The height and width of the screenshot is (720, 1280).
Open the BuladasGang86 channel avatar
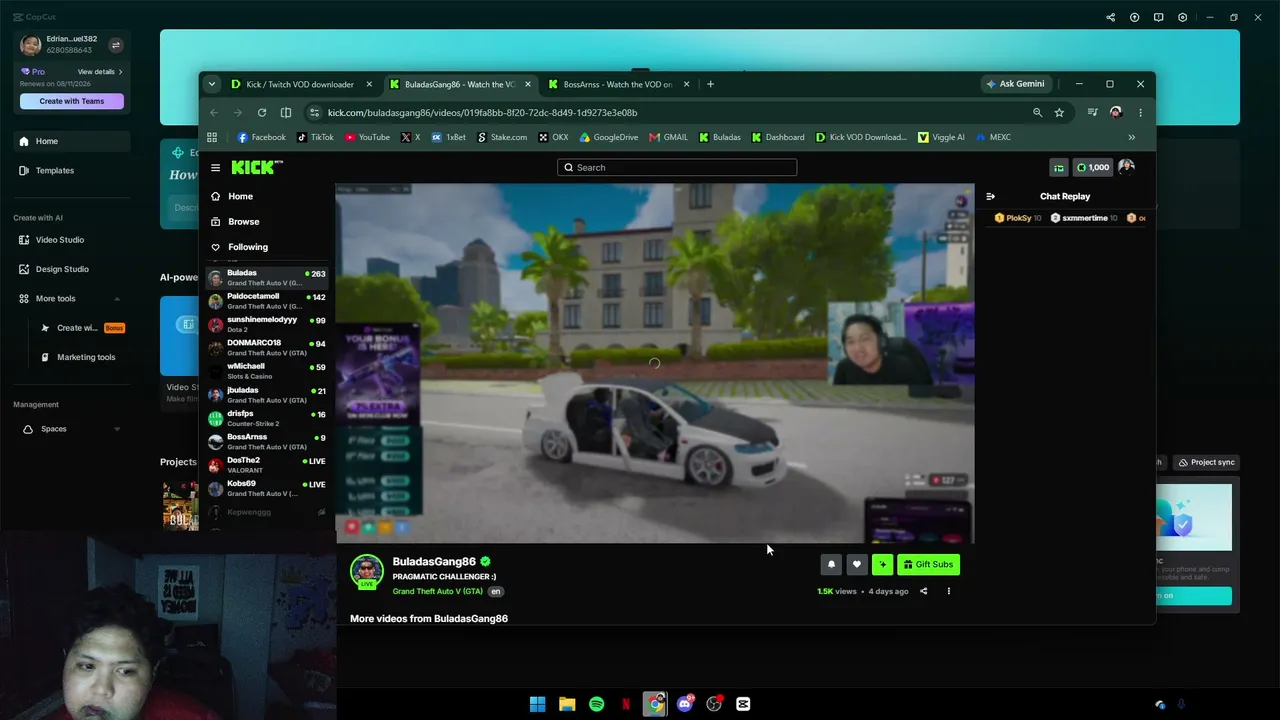pyautogui.click(x=366, y=571)
